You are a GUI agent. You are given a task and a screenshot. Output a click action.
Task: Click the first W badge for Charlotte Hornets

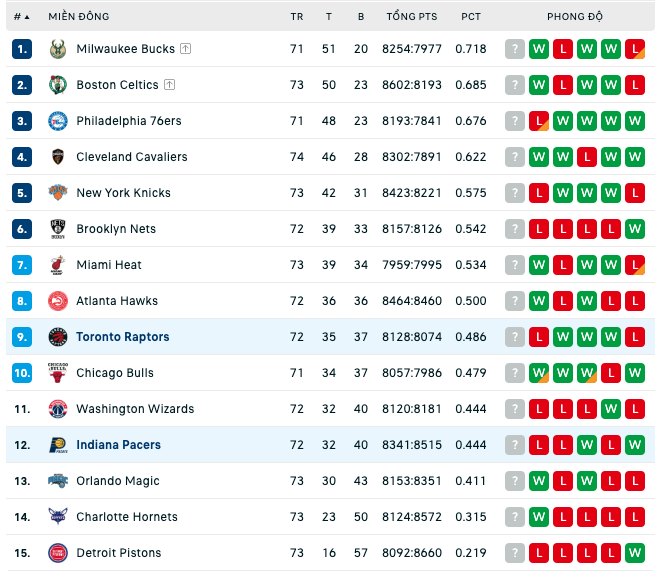point(539,517)
